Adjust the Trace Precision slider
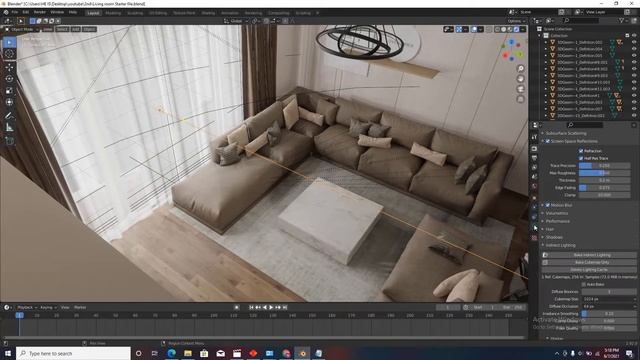 [x=604, y=166]
